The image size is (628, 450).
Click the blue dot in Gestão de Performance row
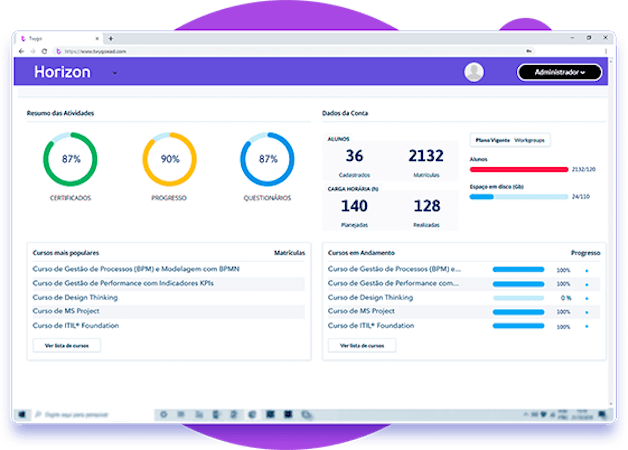pos(587,285)
